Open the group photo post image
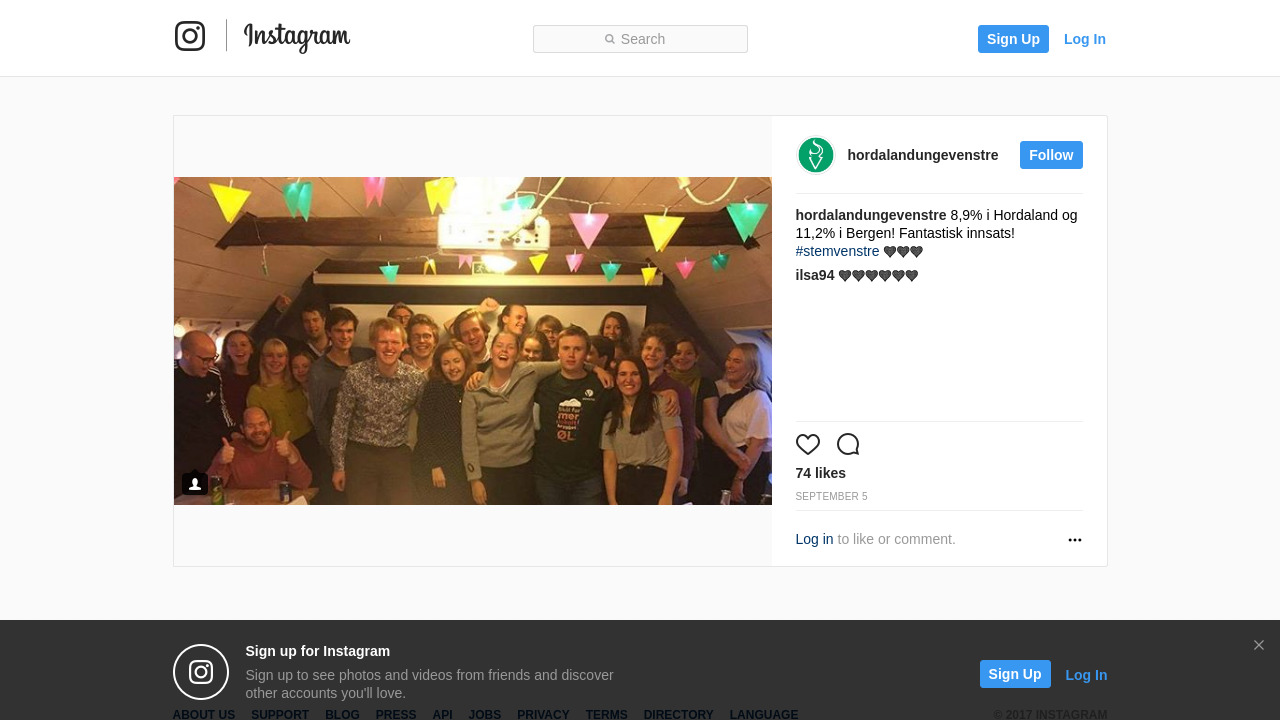This screenshot has height=720, width=1280. coord(473,341)
